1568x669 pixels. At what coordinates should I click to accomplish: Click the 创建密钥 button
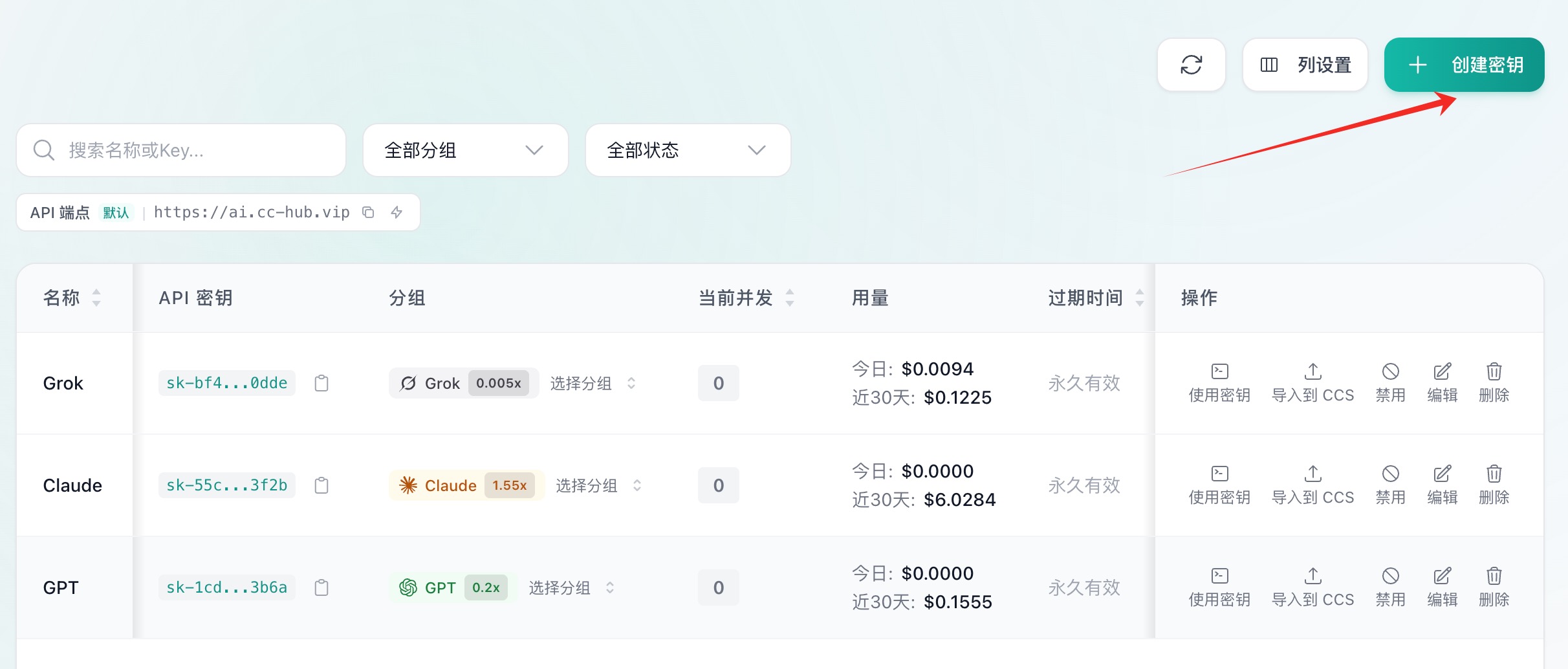(1464, 65)
